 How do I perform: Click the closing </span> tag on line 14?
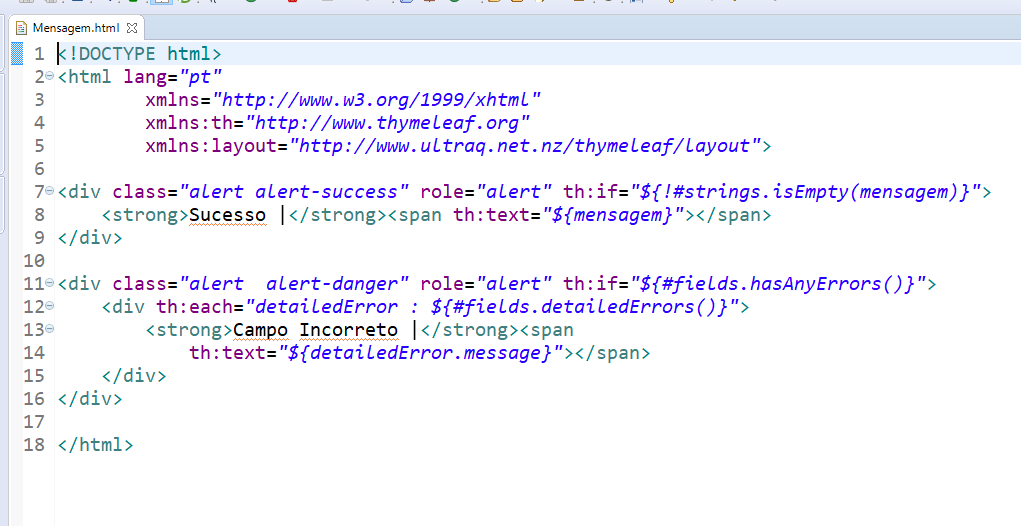pos(612,353)
